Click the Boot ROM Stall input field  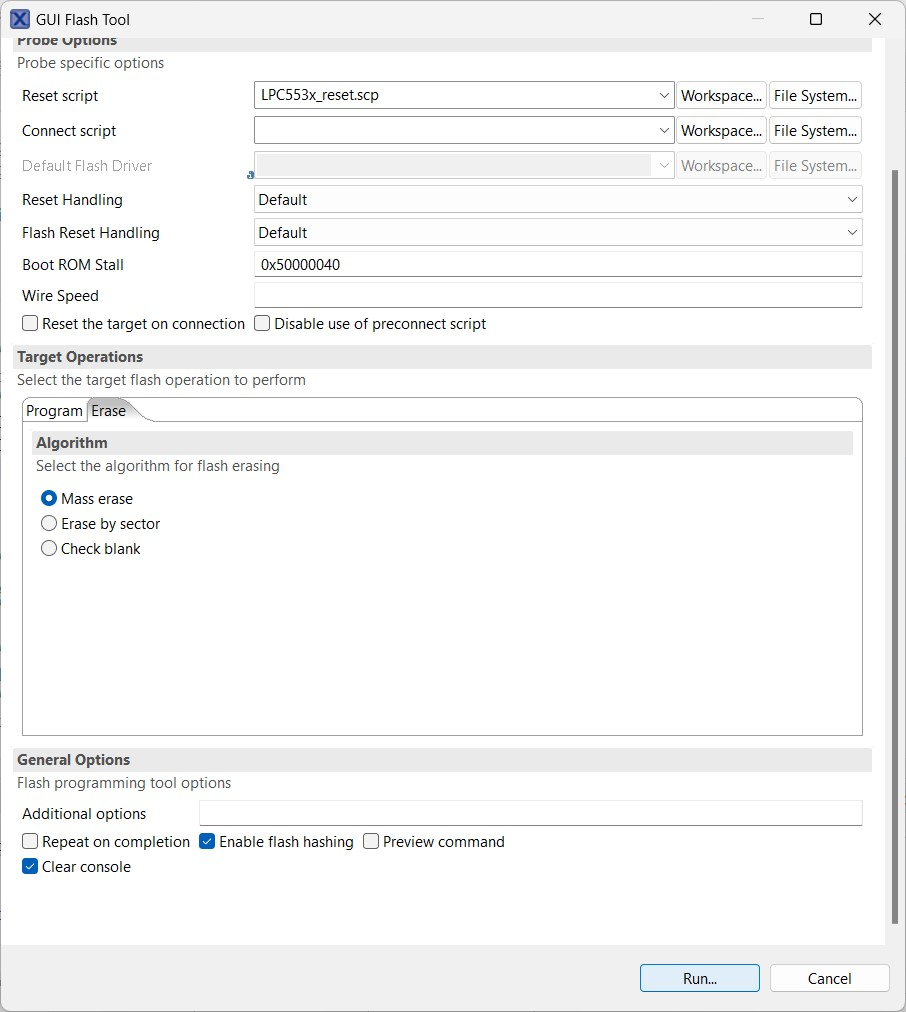click(x=557, y=263)
